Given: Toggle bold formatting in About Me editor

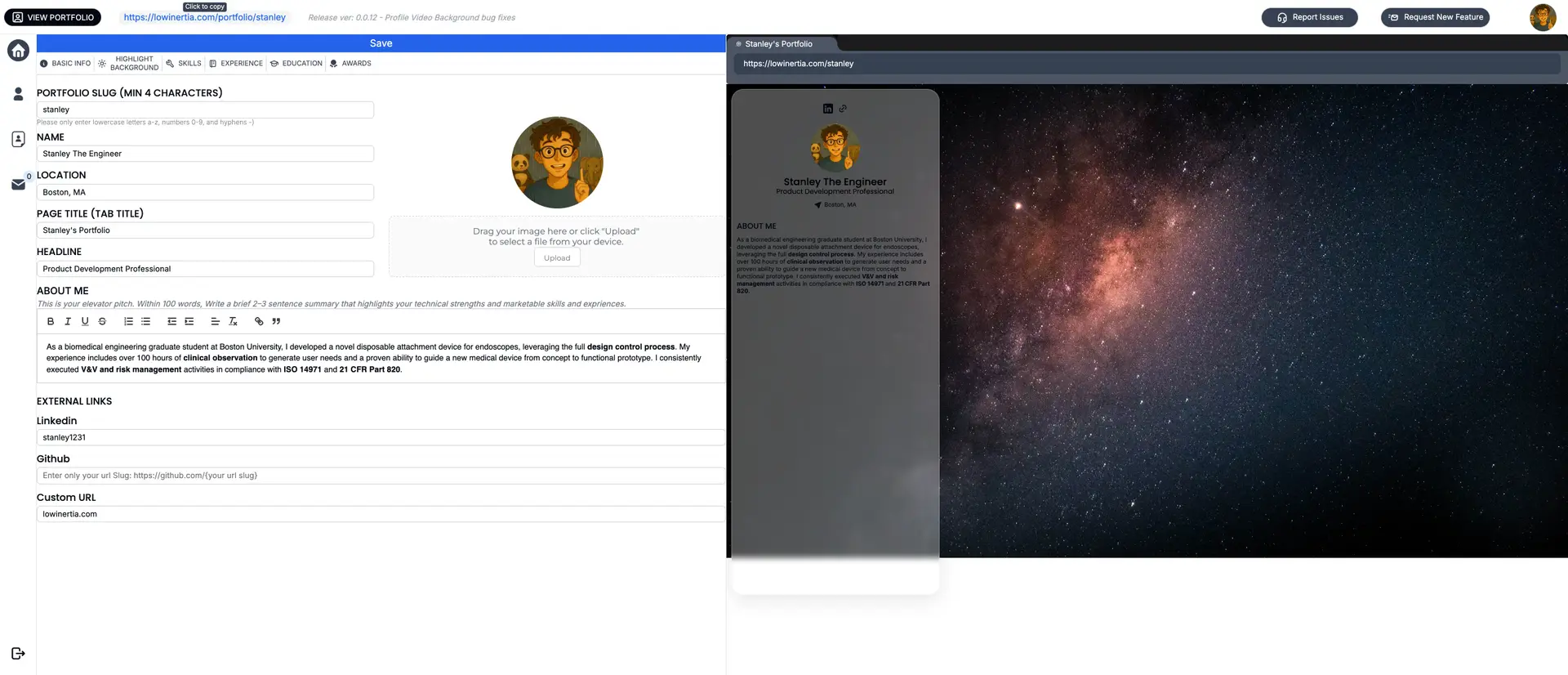Looking at the screenshot, I should [51, 322].
